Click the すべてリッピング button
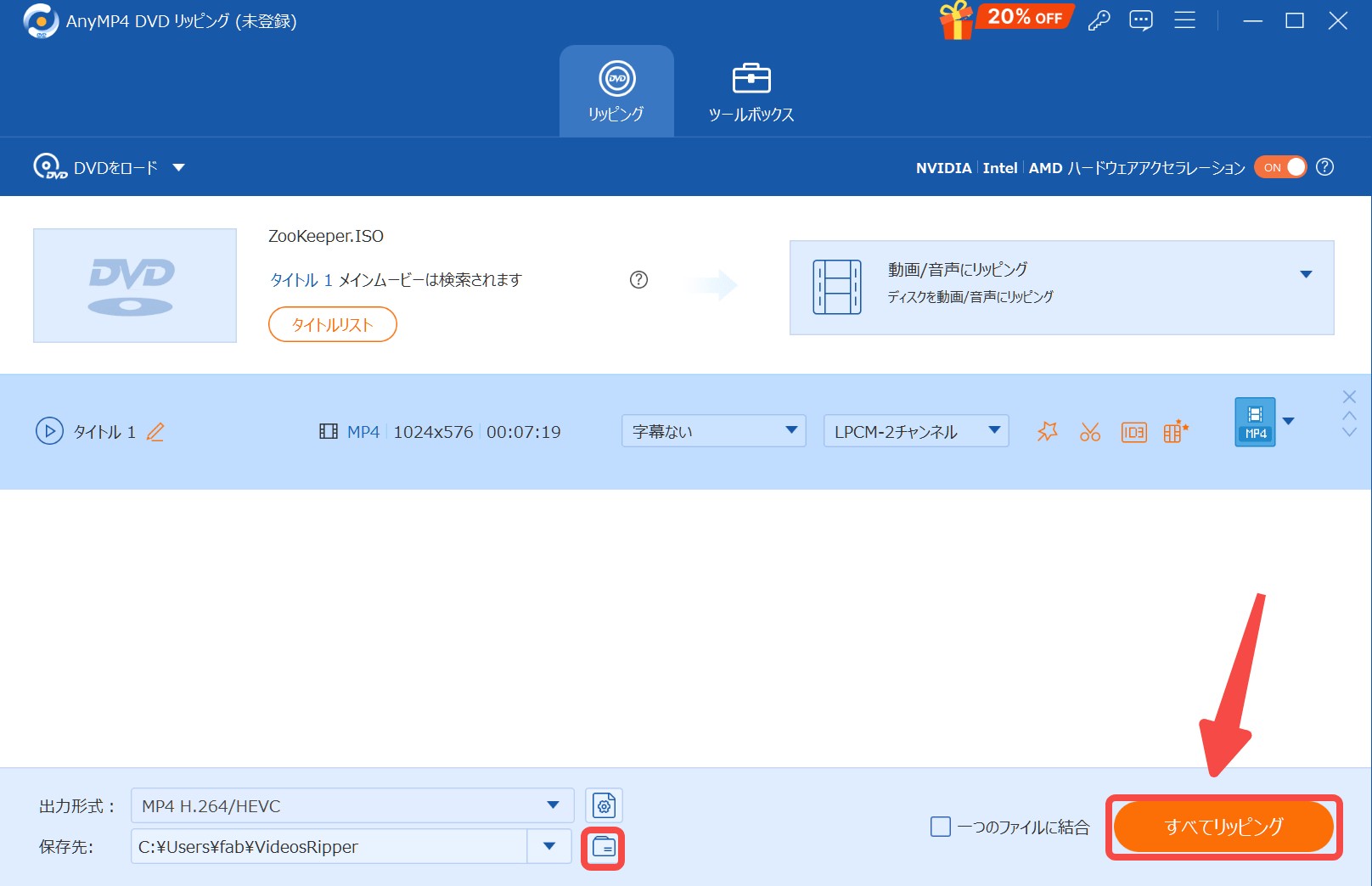1372x886 pixels. pos(1223,827)
